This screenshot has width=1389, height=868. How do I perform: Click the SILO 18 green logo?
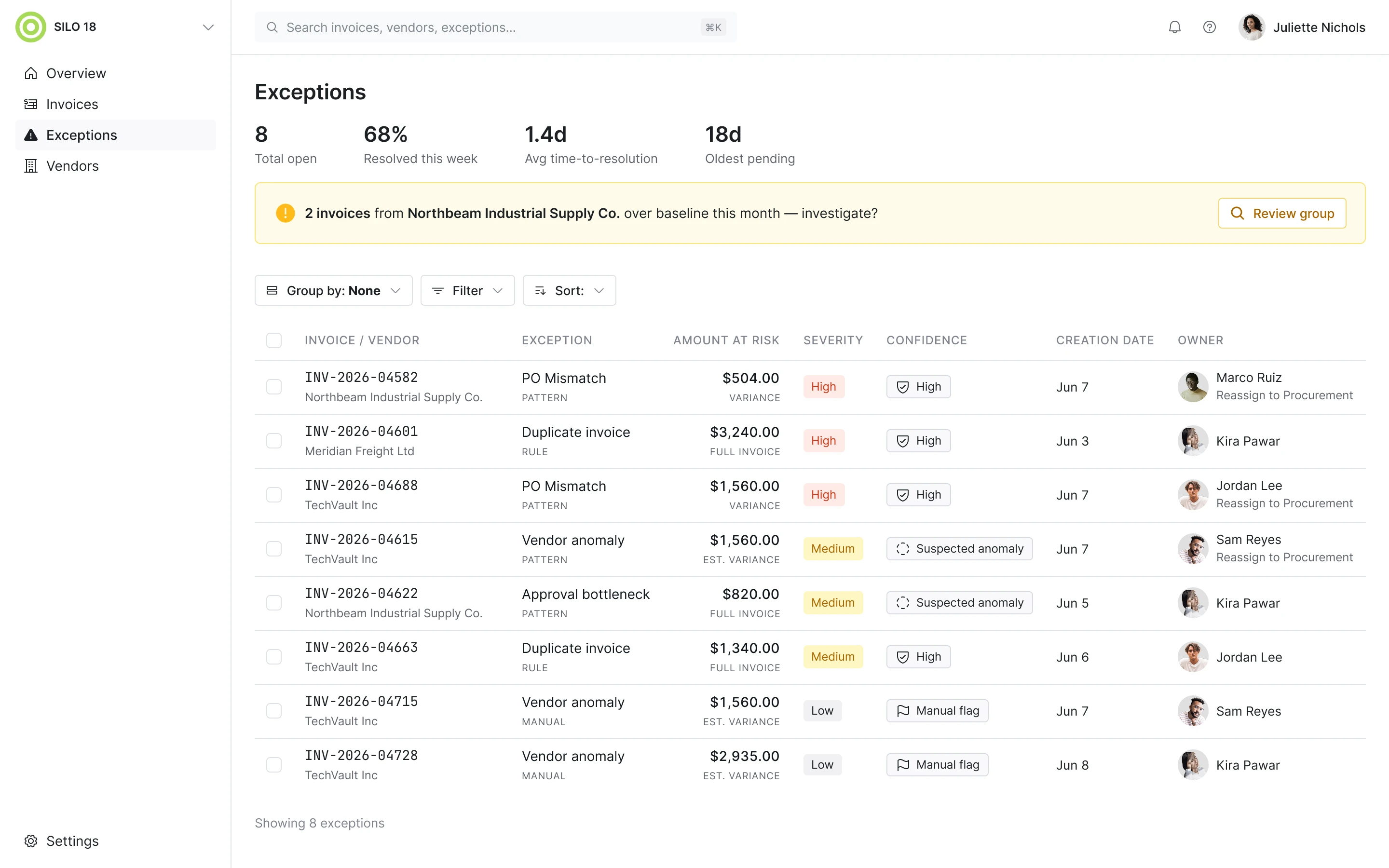(31, 27)
